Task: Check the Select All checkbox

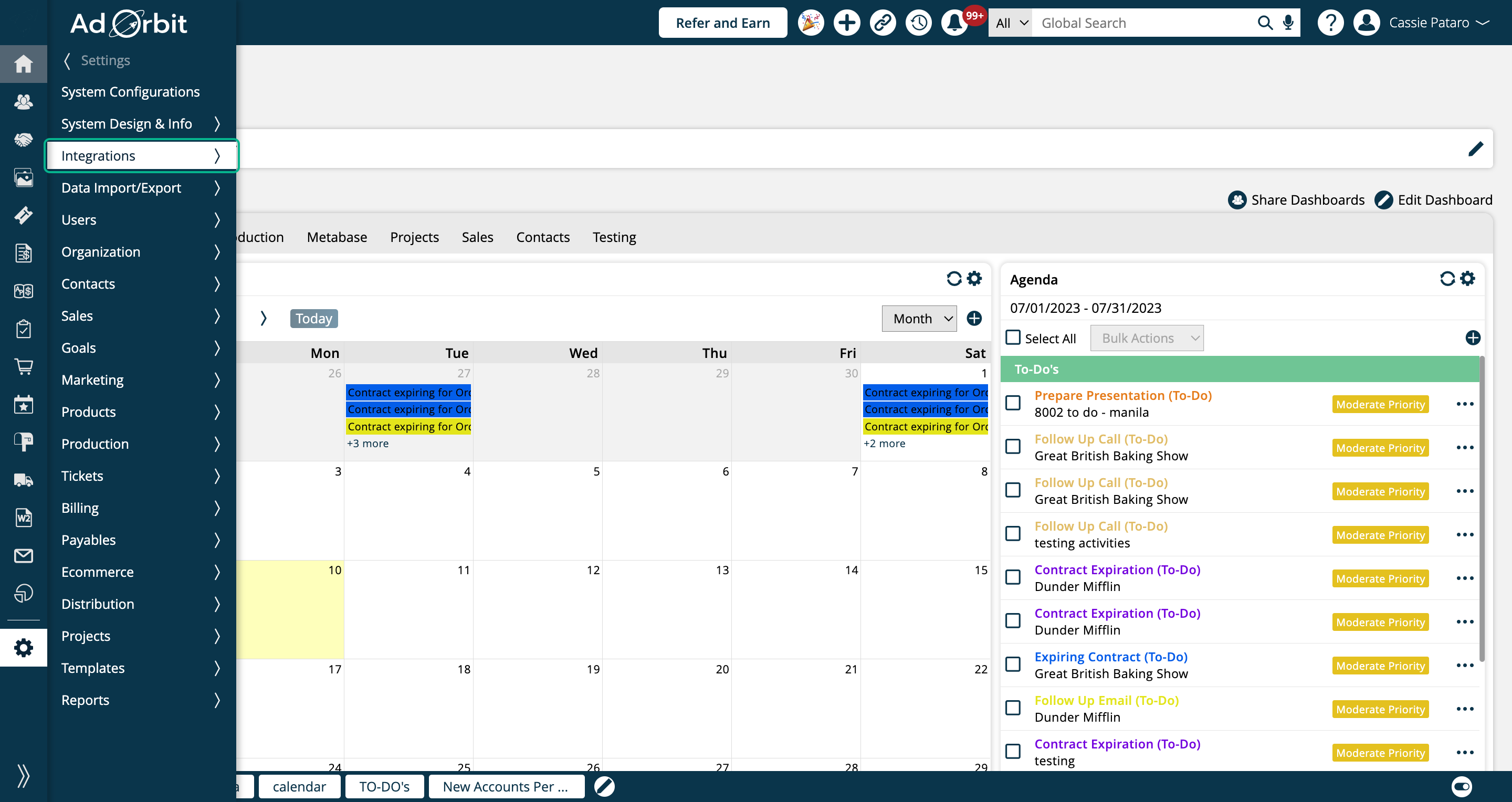Action: coord(1013,337)
